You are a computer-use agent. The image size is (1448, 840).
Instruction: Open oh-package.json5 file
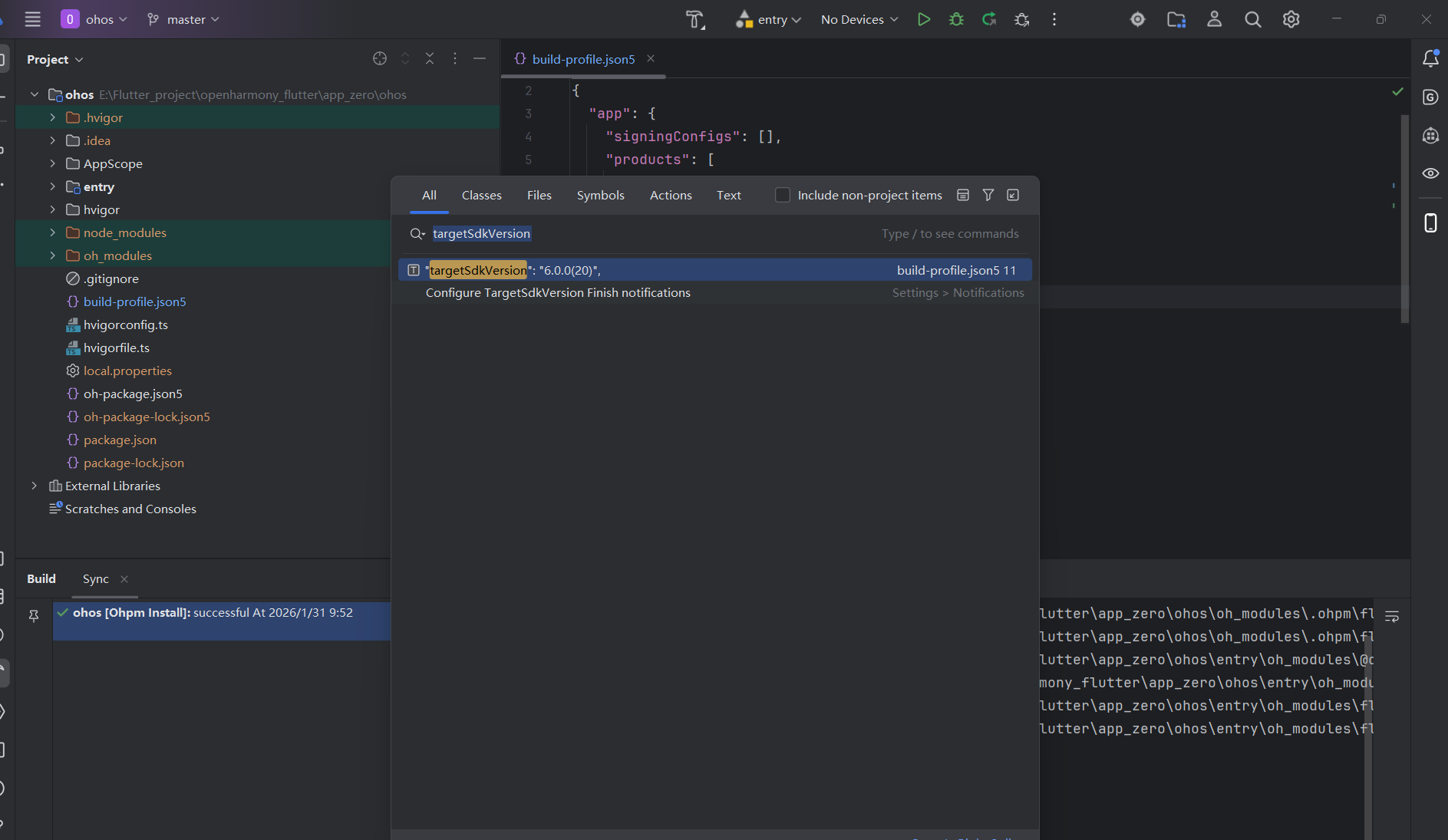tap(133, 394)
